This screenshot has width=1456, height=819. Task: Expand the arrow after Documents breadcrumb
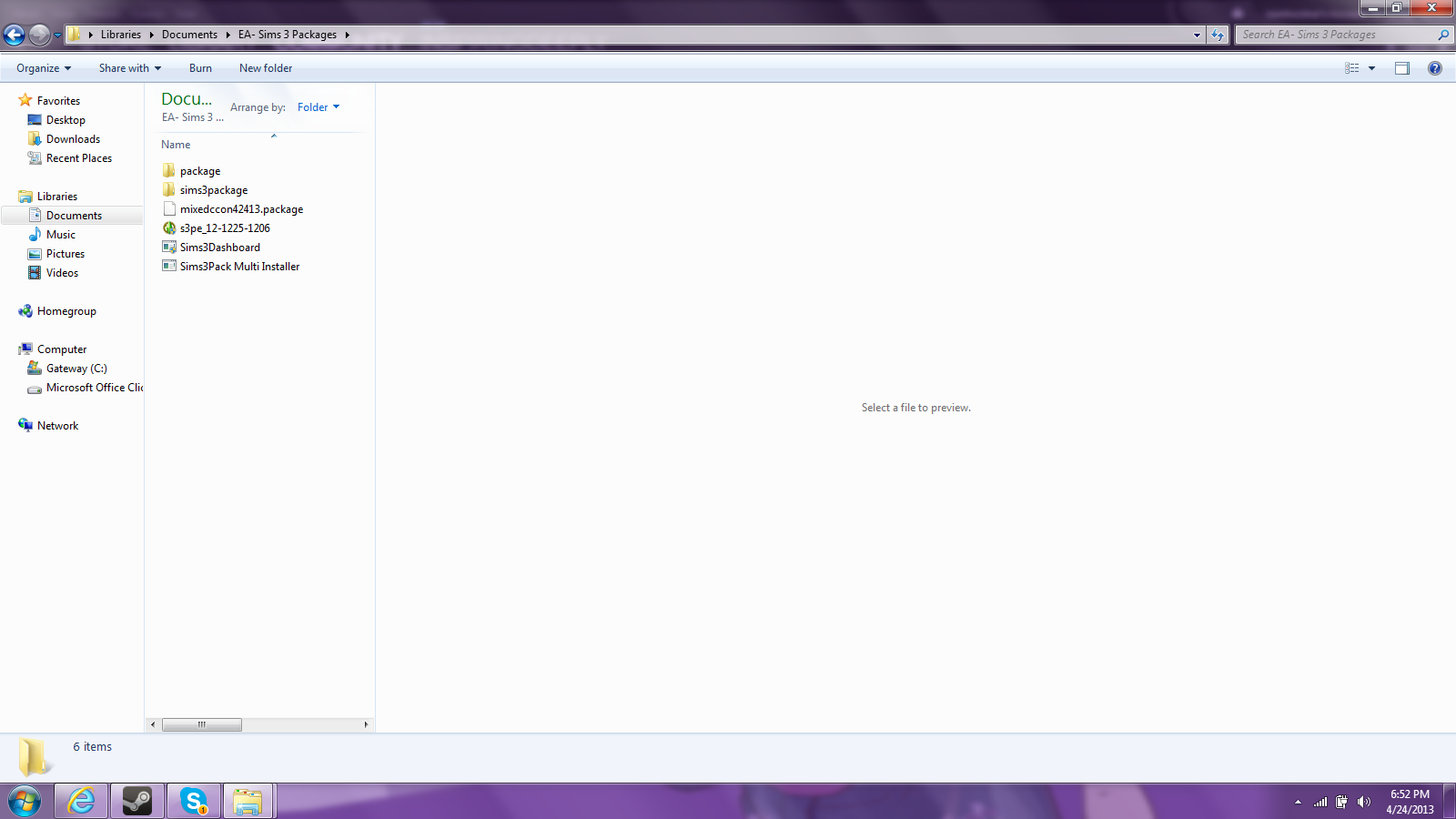(227, 35)
